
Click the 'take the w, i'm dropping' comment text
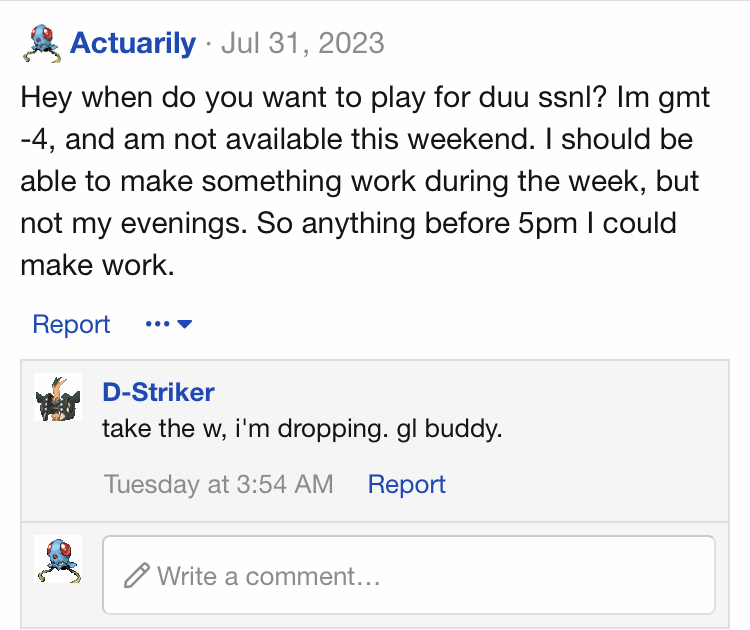click(245, 428)
